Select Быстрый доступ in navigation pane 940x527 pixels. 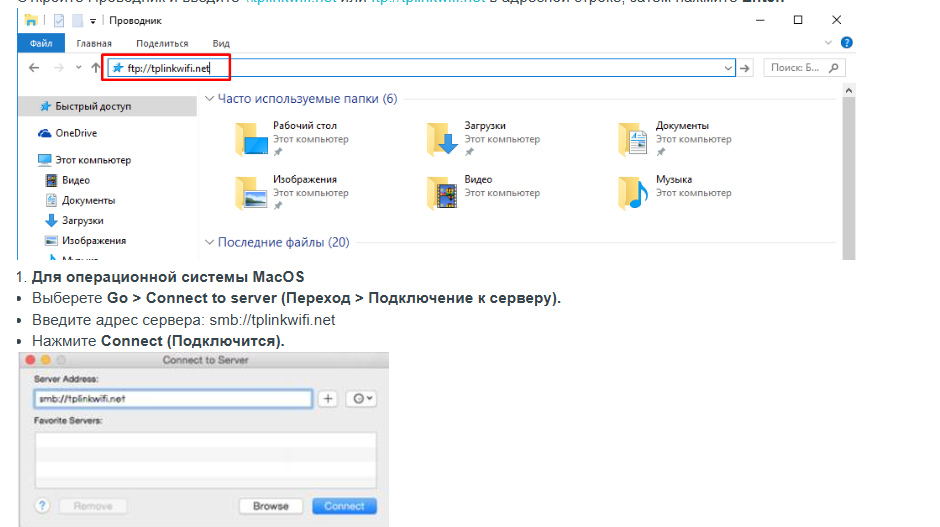pyautogui.click(x=108, y=106)
